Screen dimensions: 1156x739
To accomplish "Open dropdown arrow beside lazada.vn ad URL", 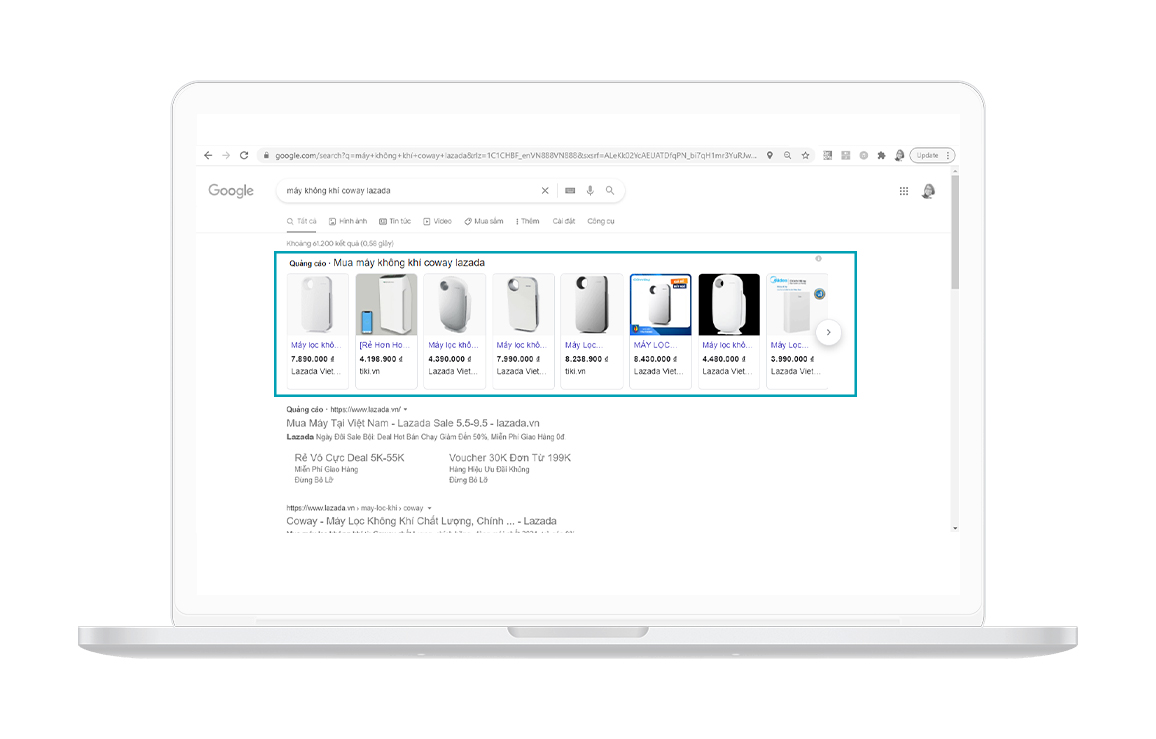I will (406, 410).
